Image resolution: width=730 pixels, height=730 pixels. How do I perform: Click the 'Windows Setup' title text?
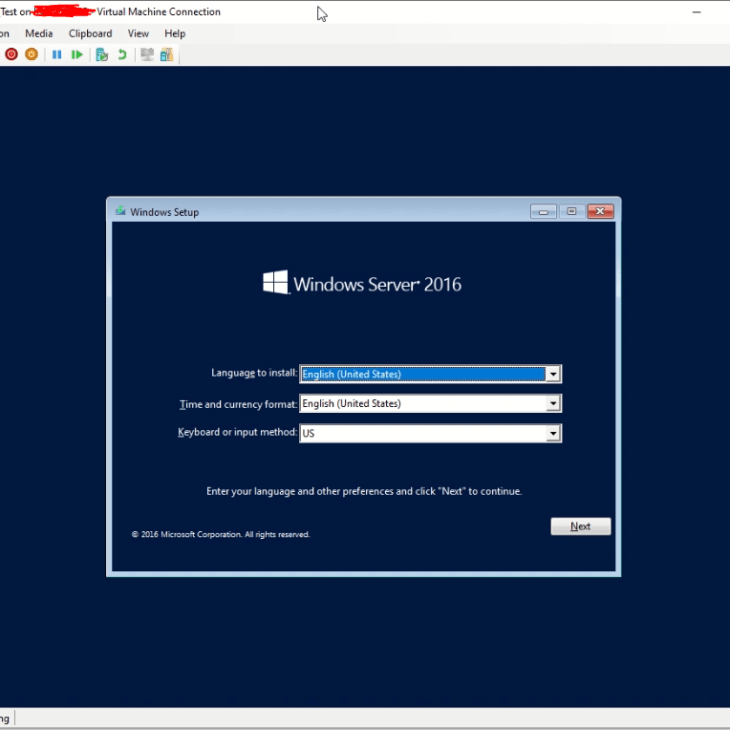(164, 212)
